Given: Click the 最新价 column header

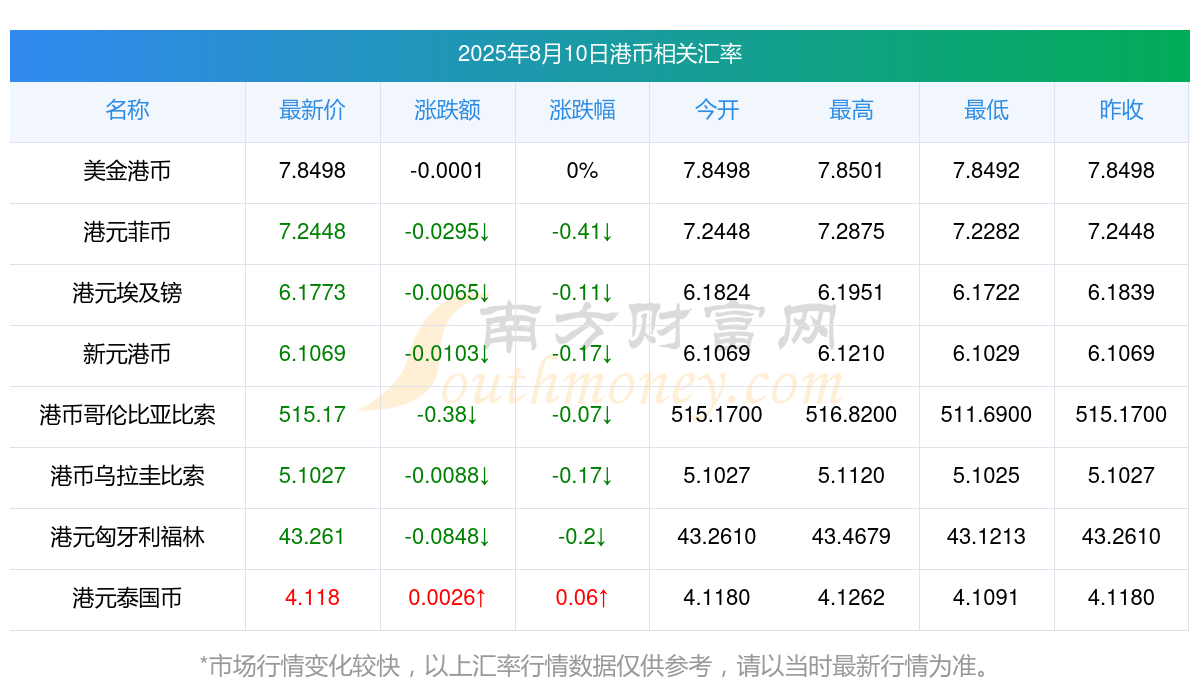Looking at the screenshot, I should pos(312,110).
